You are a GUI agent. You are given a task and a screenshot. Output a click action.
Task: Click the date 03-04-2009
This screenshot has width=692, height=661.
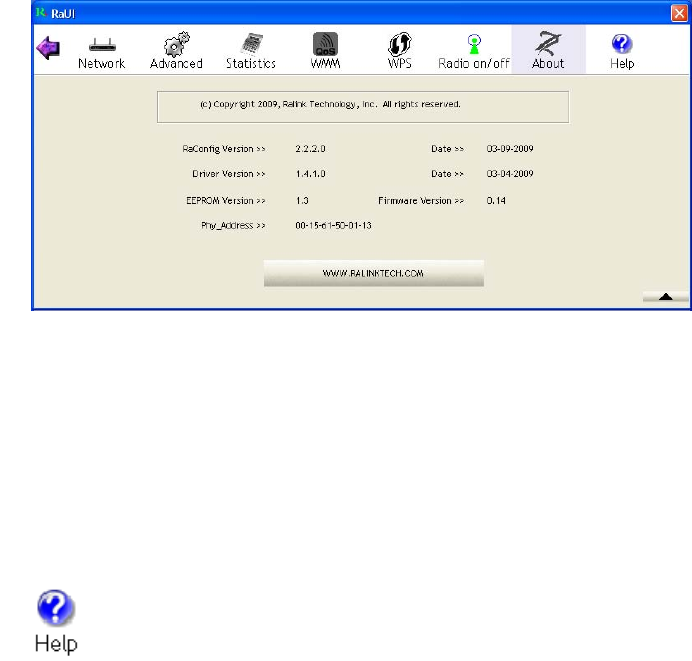tap(510, 174)
